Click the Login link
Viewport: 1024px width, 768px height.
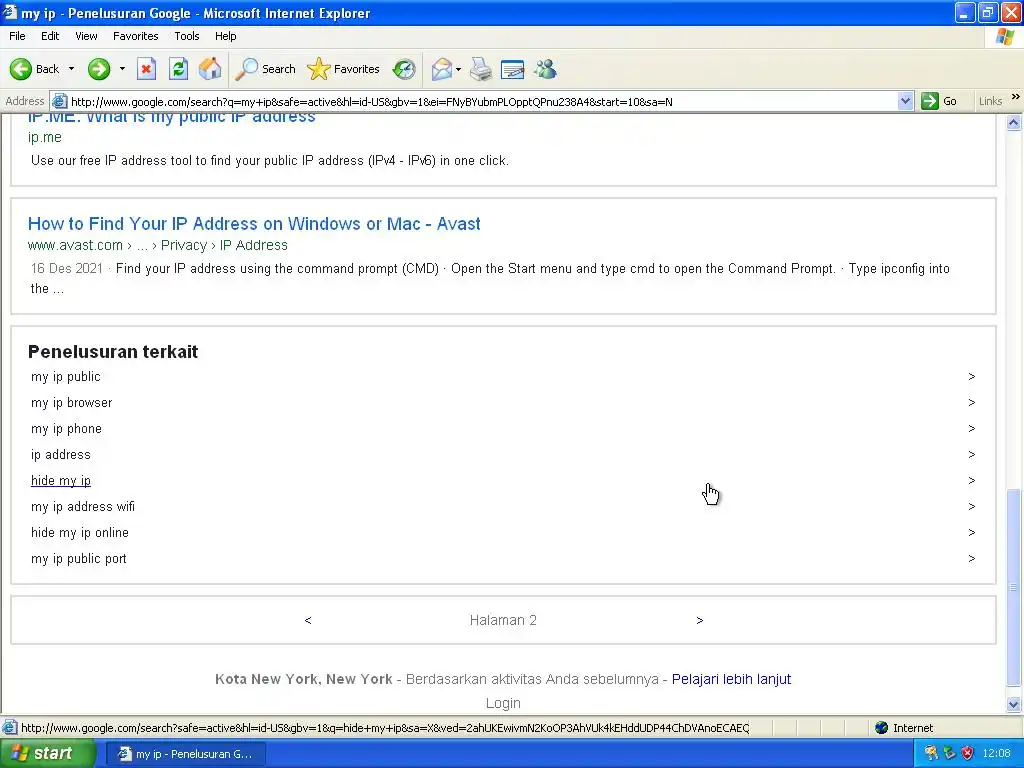(503, 703)
